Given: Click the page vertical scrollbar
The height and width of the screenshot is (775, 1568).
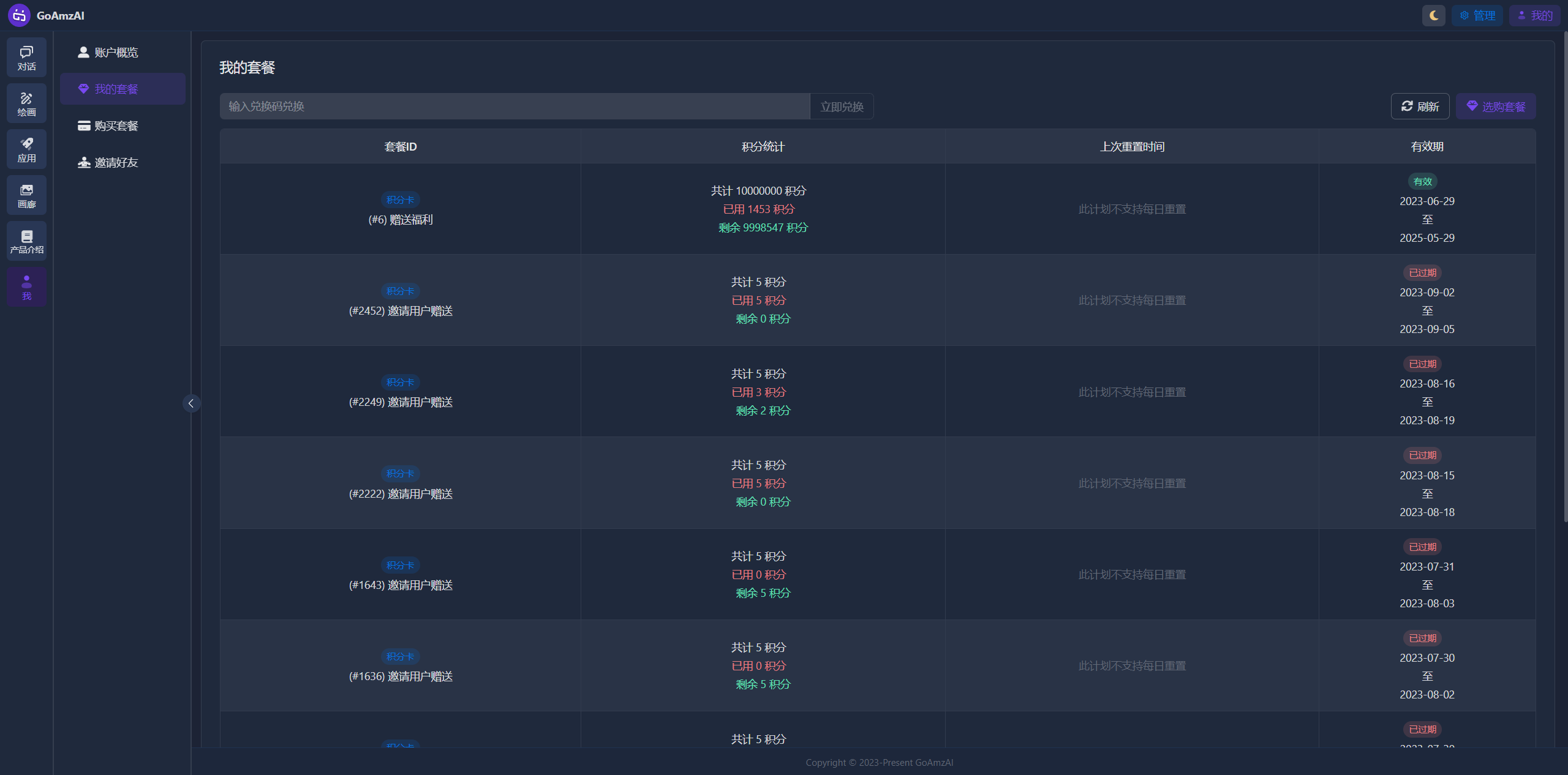Looking at the screenshot, I should (x=1565, y=275).
